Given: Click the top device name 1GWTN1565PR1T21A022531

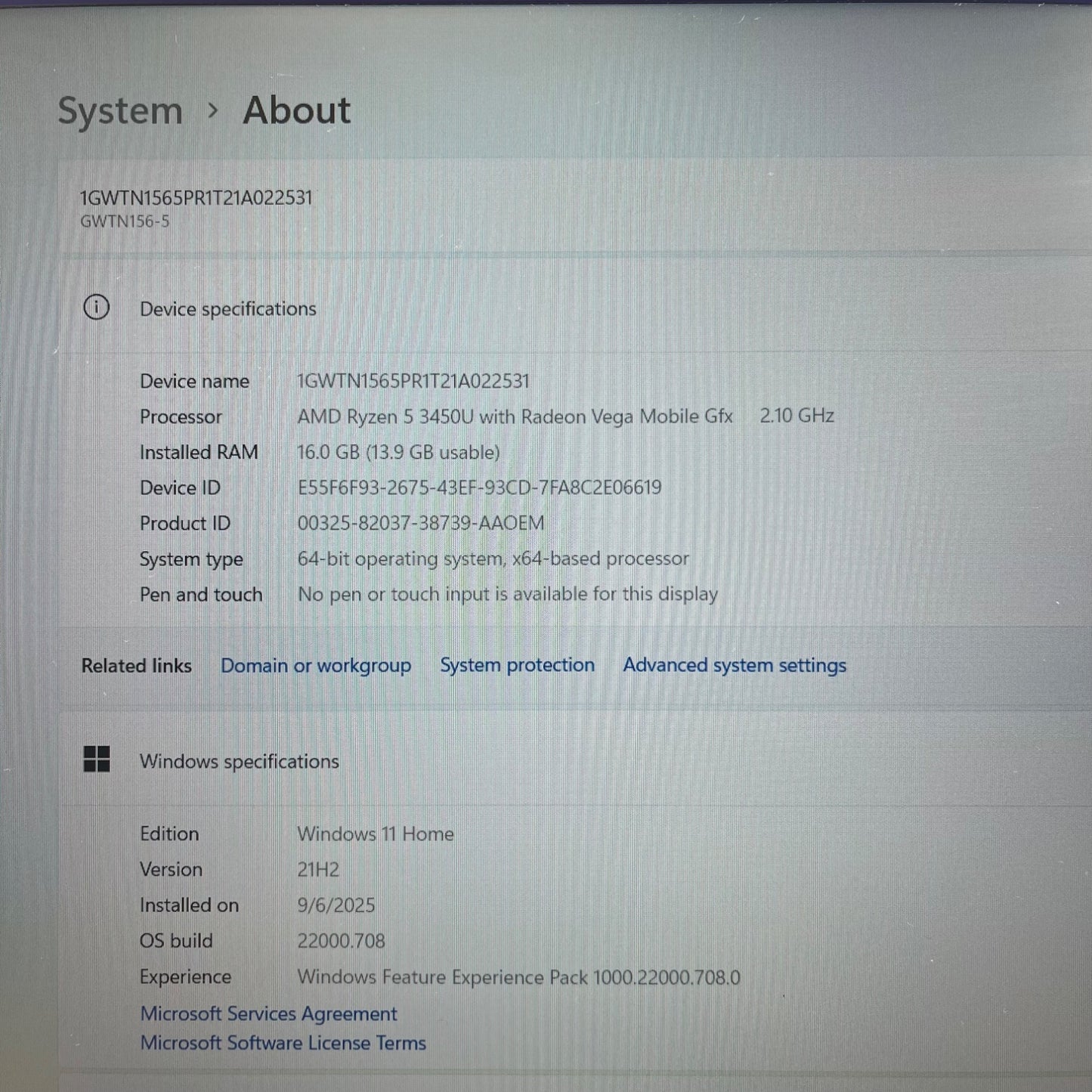Looking at the screenshot, I should pyautogui.click(x=196, y=198).
